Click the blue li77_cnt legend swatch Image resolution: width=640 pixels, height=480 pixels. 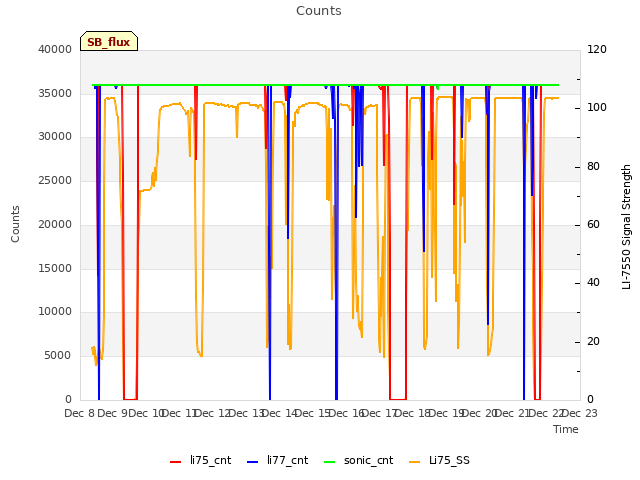pyautogui.click(x=253, y=462)
